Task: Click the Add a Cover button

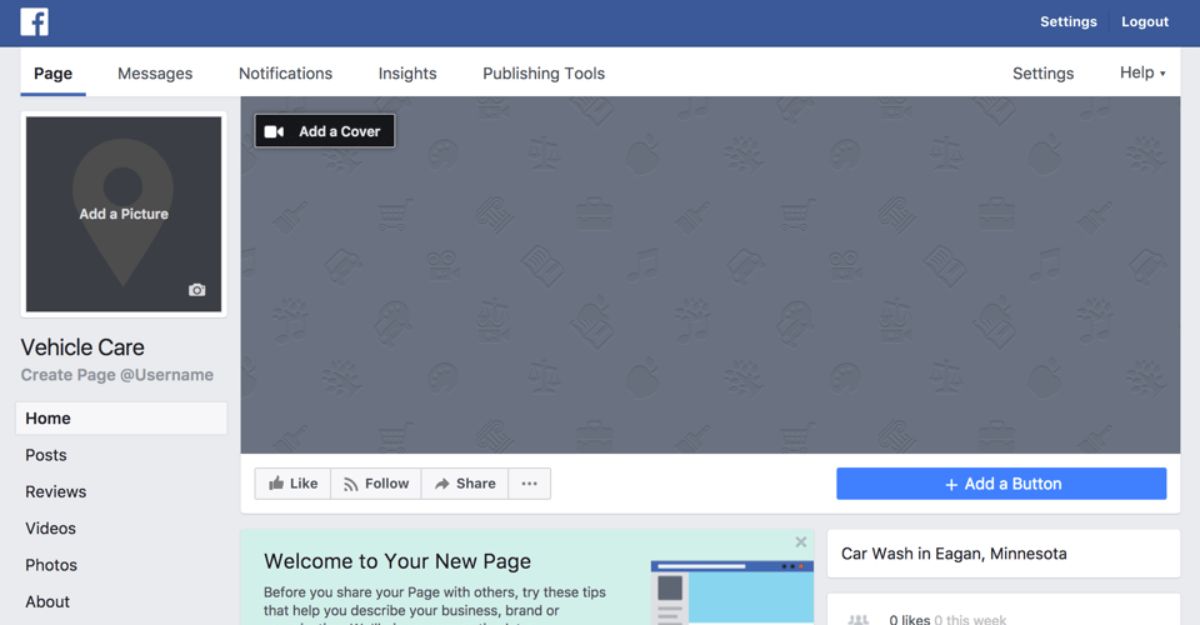Action: [x=325, y=131]
